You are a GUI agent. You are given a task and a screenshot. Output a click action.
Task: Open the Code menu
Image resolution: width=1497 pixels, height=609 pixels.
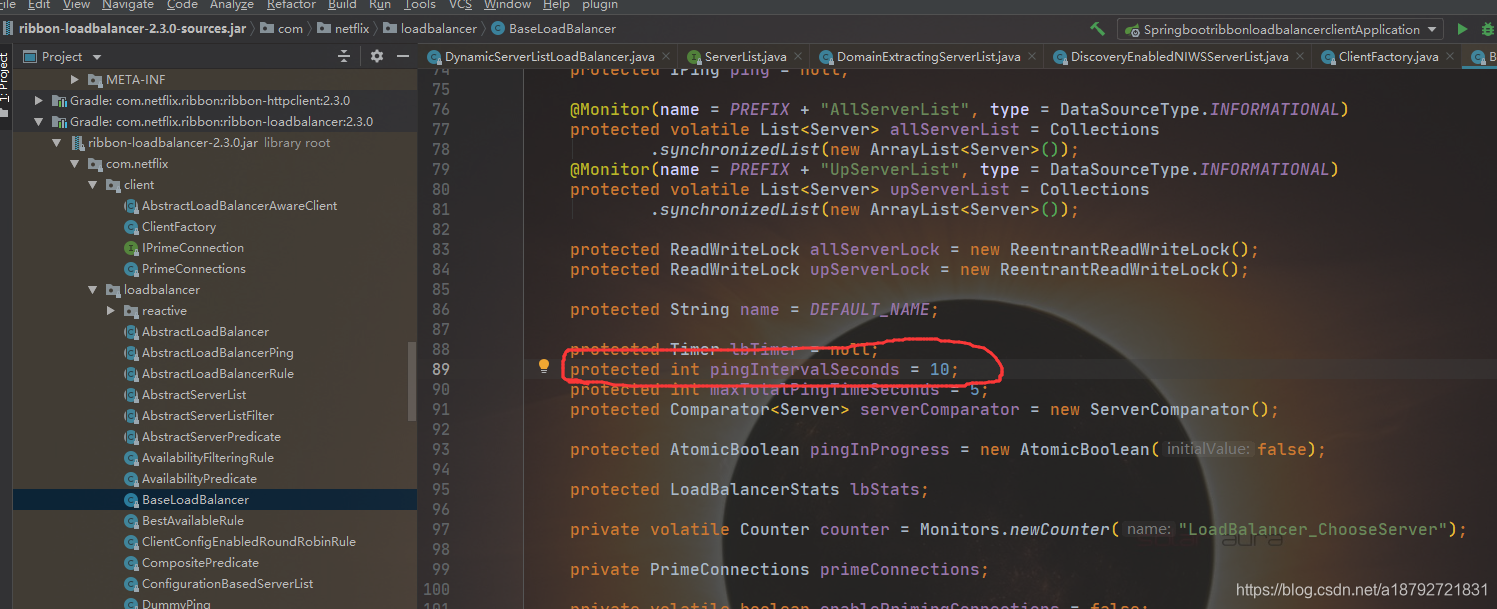(x=182, y=5)
